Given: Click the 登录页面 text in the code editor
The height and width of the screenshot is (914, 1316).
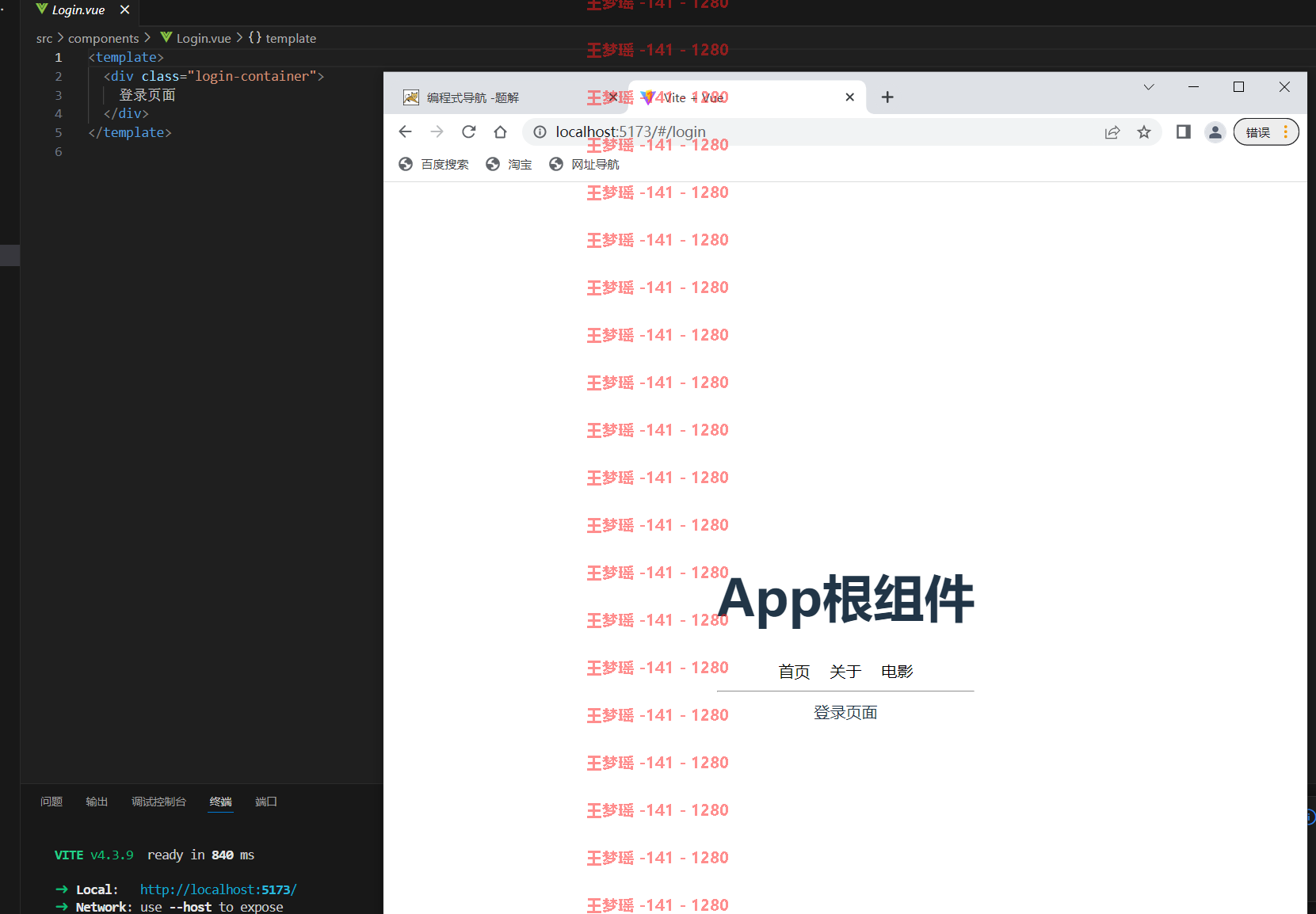Looking at the screenshot, I should tap(147, 95).
